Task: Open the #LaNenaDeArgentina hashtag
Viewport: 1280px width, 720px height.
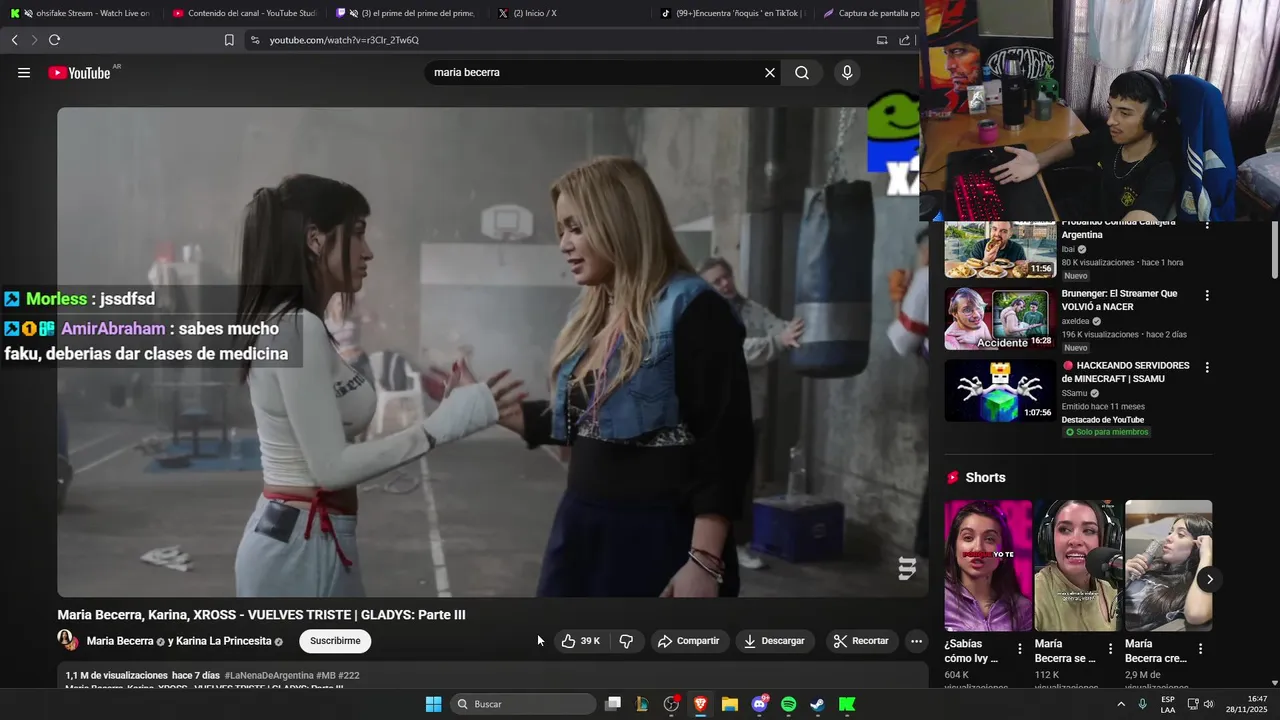Action: point(269,676)
